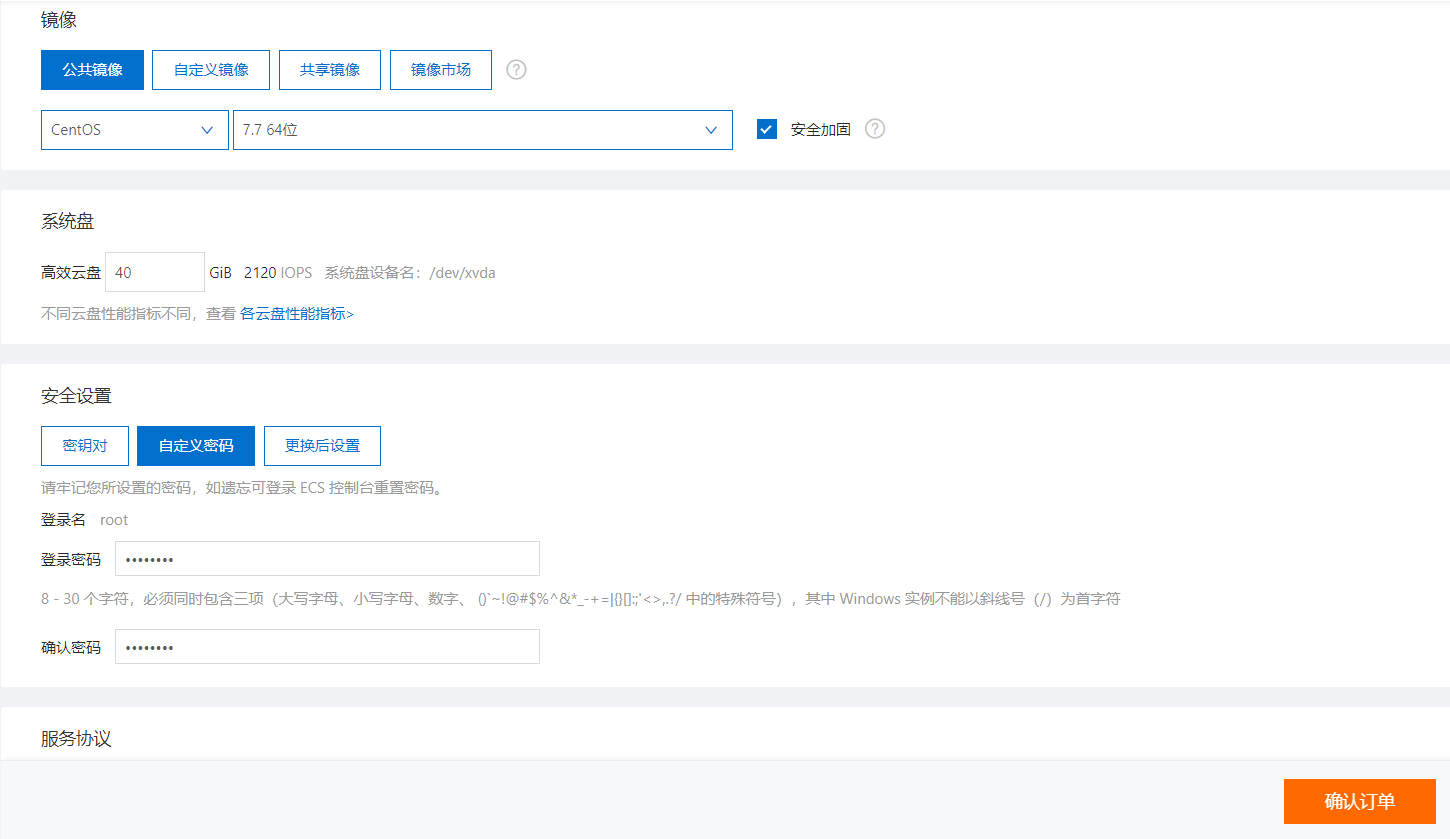This screenshot has height=839, width=1450.
Task: Disable the 安全加固 checkbox
Action: click(x=766, y=128)
